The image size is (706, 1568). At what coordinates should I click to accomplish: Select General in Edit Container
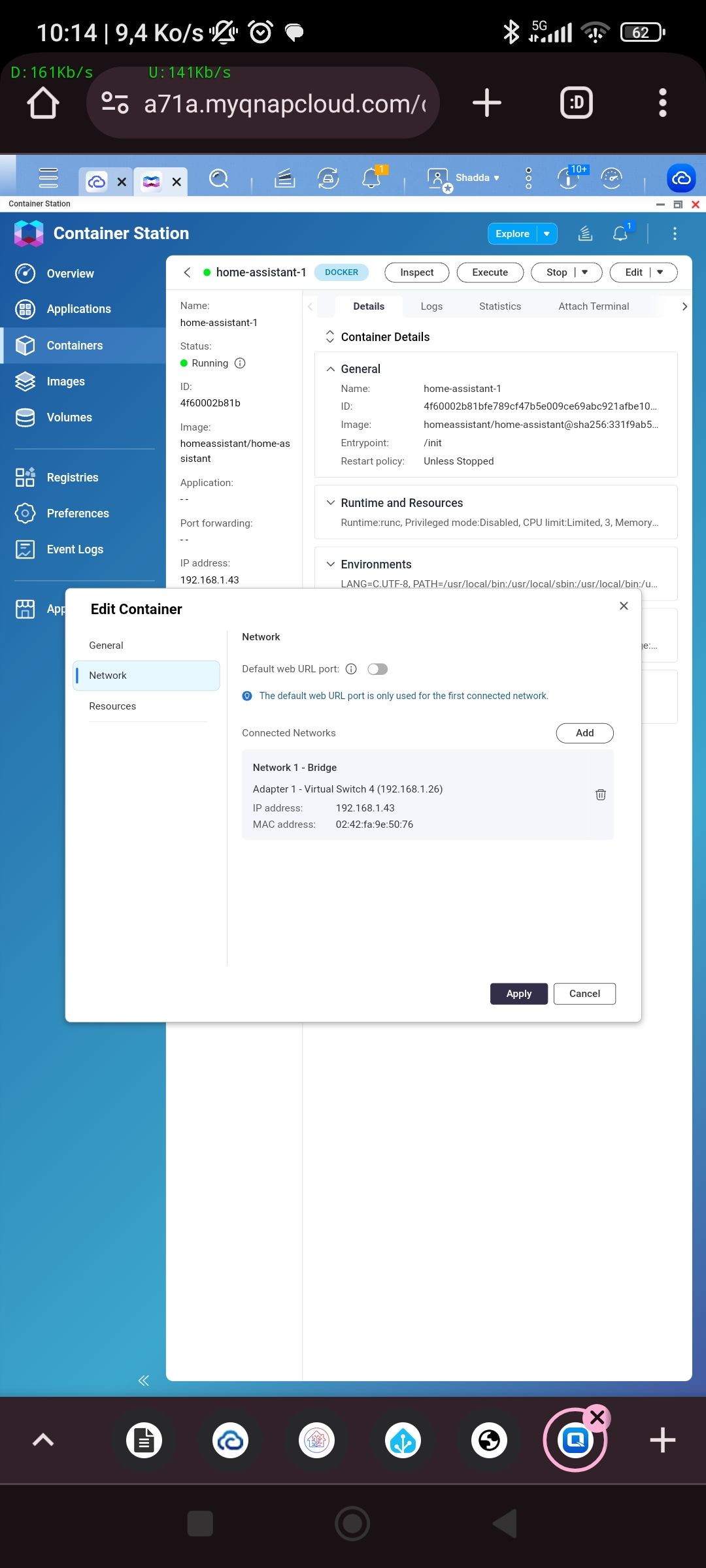tap(146, 645)
